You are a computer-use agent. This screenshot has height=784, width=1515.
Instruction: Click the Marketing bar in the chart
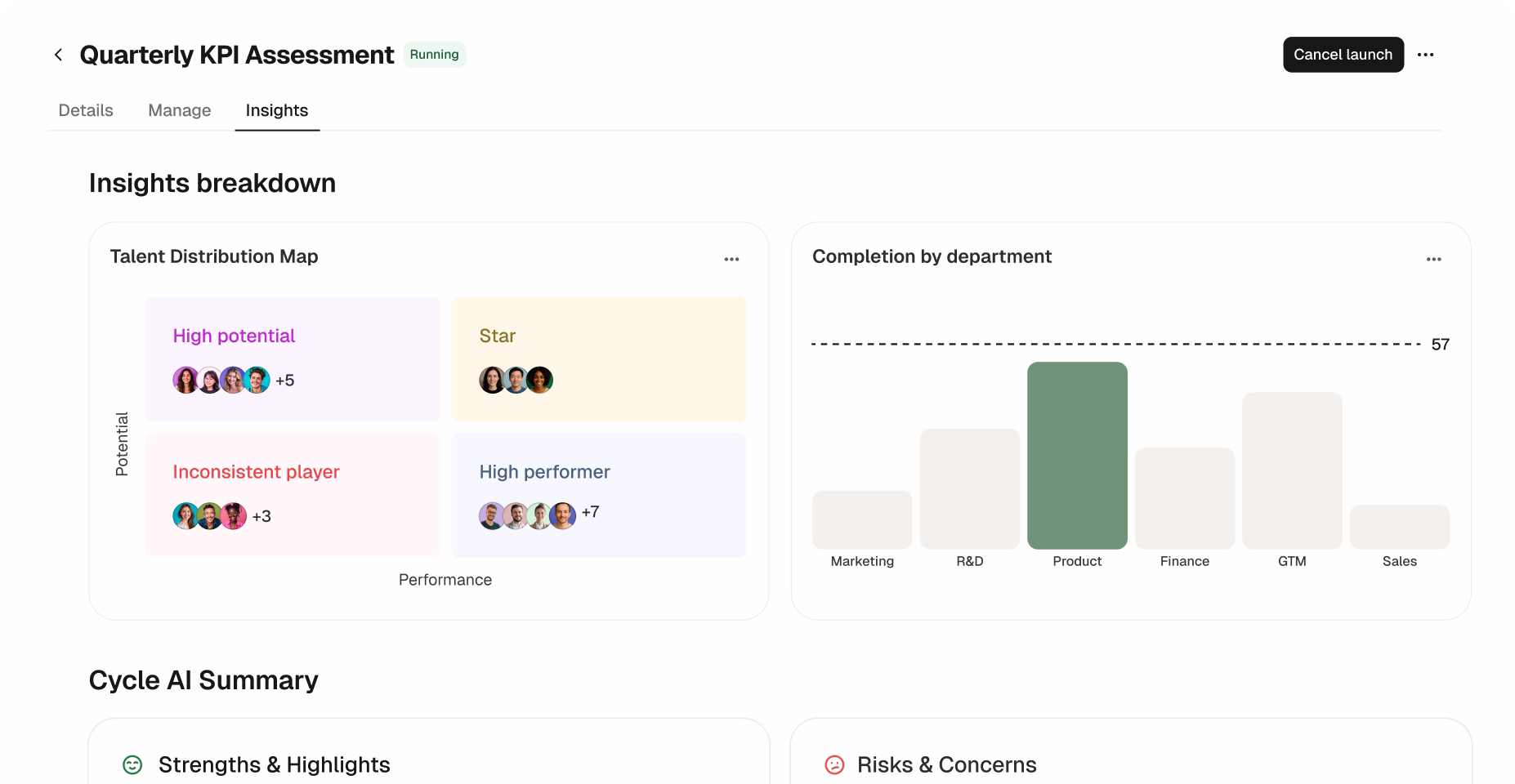pos(862,520)
